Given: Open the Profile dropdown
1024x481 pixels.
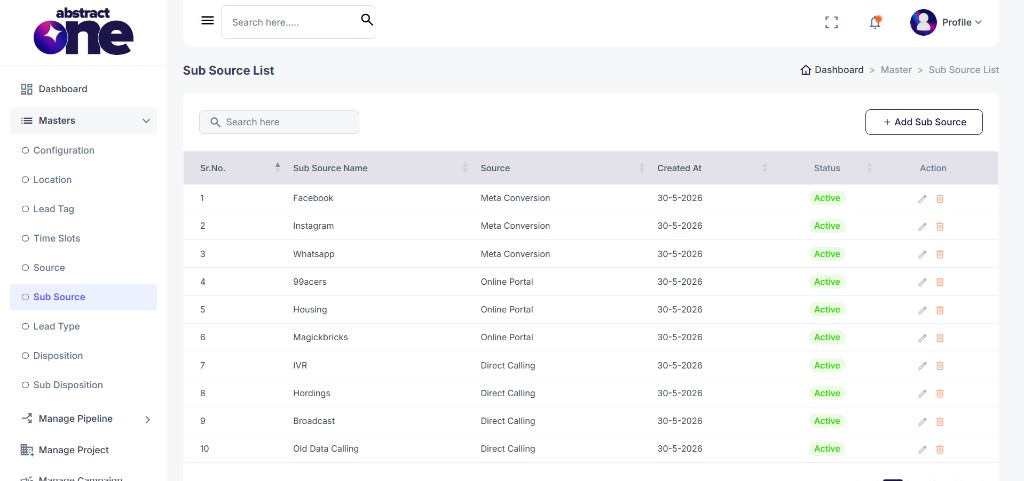Looking at the screenshot, I should [961, 22].
